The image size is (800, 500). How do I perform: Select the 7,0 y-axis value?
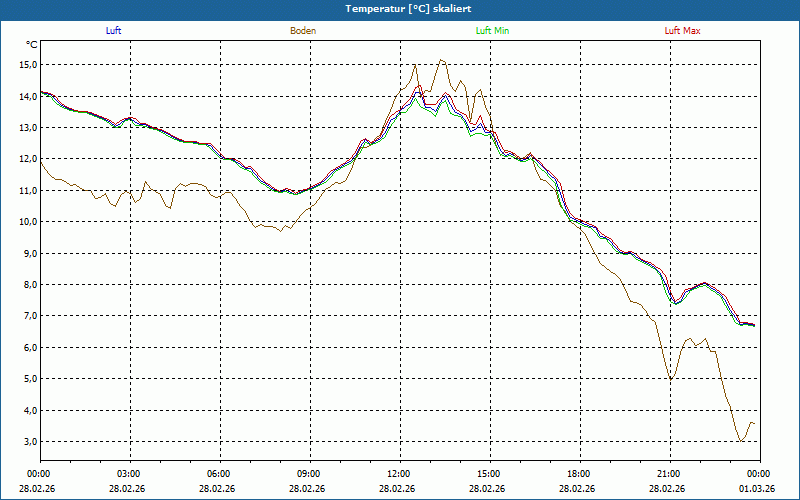click(x=30, y=316)
